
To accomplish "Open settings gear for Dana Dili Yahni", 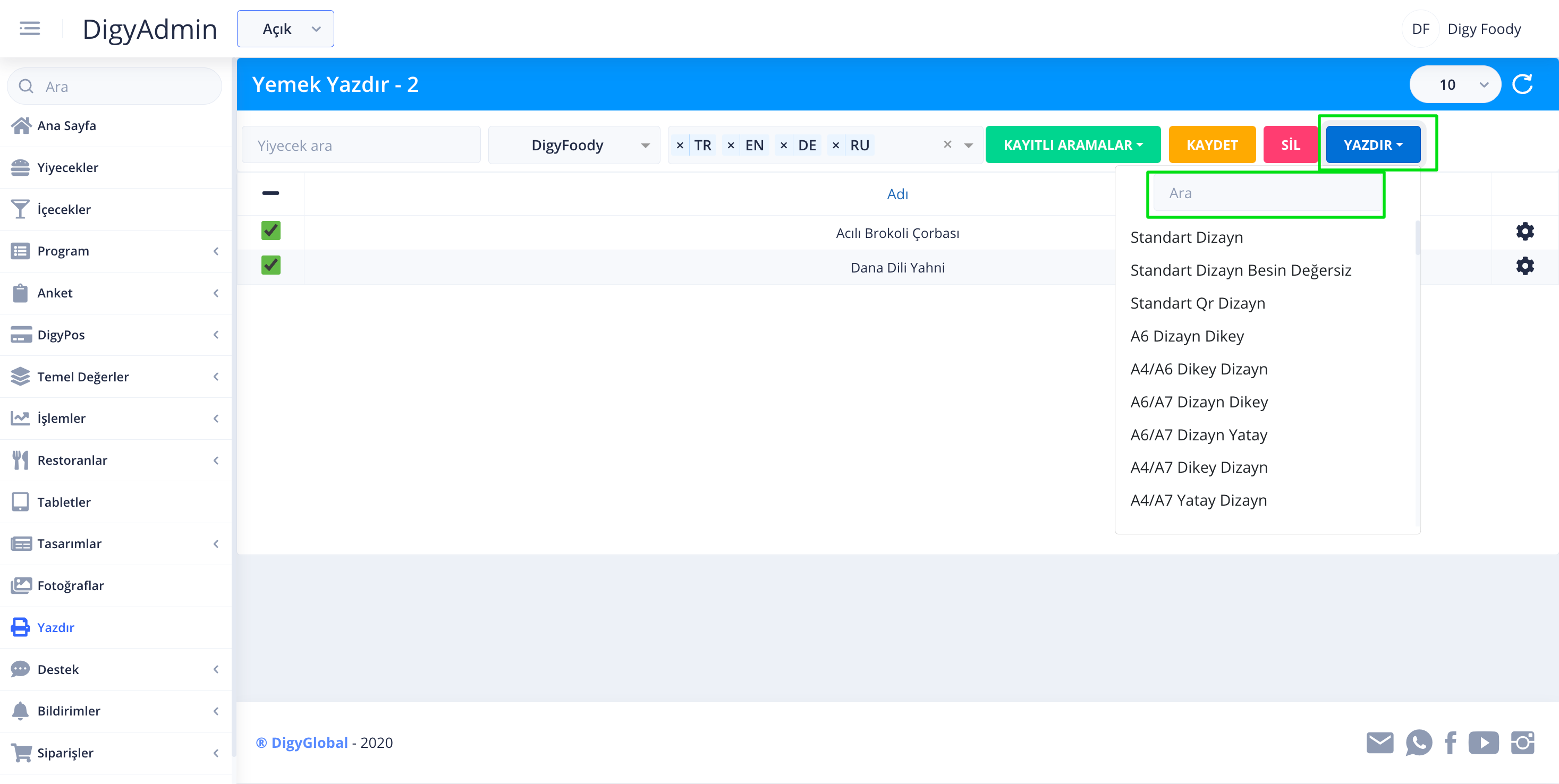I will 1524,266.
